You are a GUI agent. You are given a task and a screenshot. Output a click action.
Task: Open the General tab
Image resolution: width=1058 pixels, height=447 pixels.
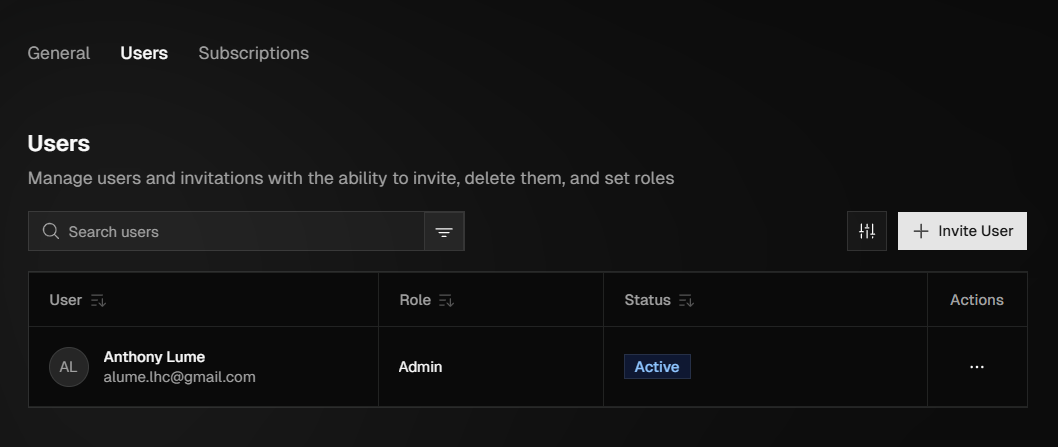tap(58, 53)
